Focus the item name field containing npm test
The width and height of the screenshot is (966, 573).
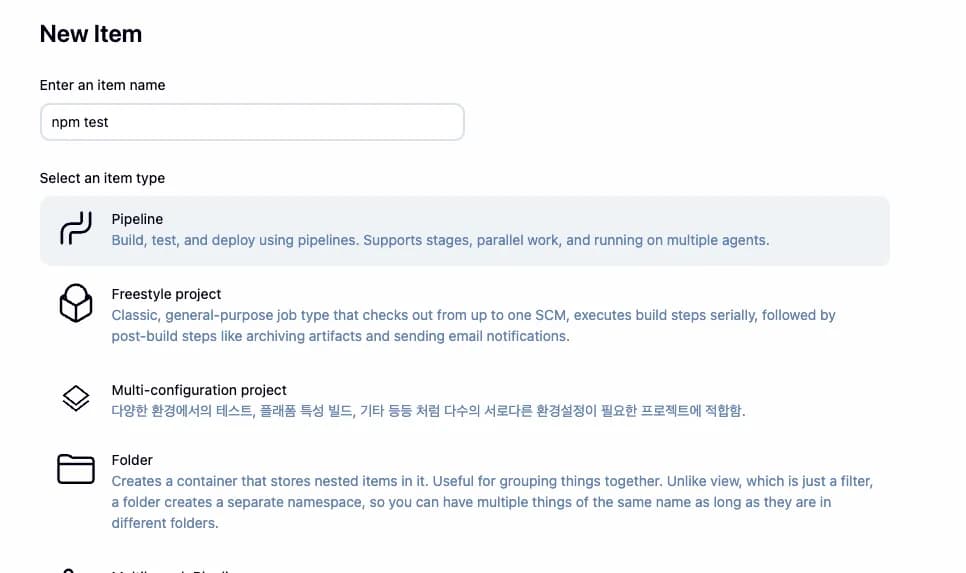[252, 122]
